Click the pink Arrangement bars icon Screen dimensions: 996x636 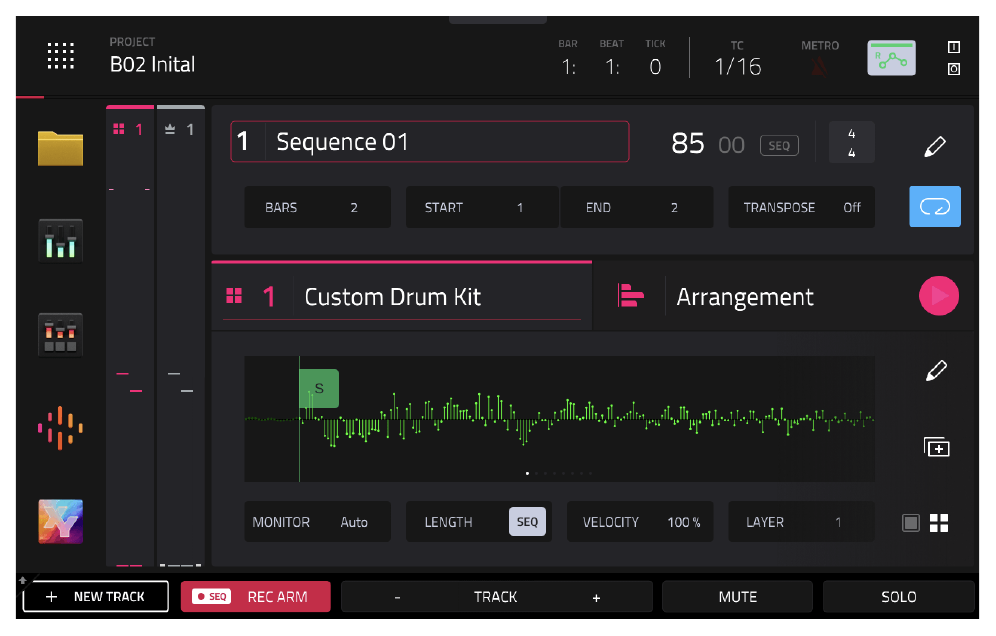pos(630,296)
